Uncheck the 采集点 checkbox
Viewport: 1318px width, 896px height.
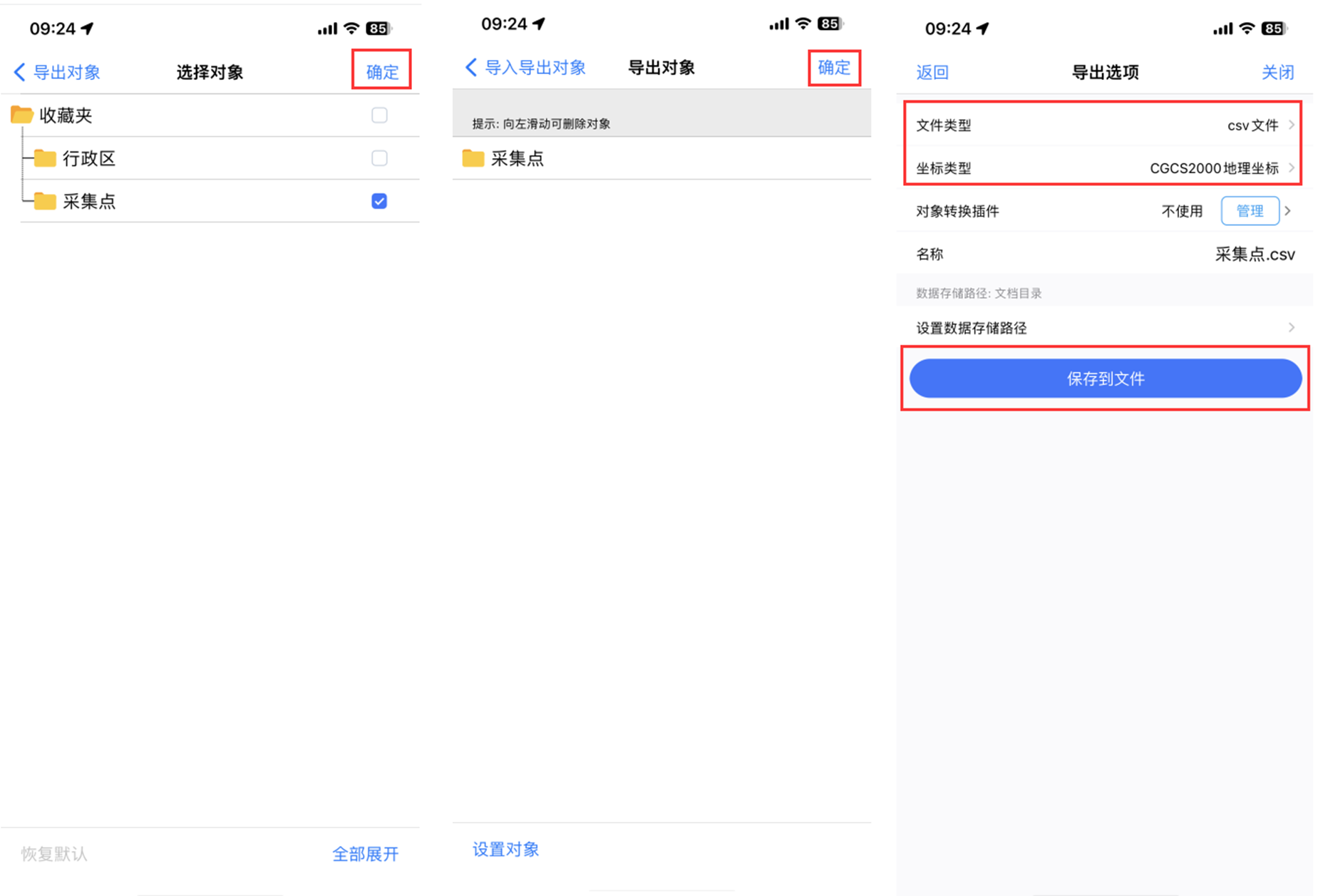tap(379, 200)
